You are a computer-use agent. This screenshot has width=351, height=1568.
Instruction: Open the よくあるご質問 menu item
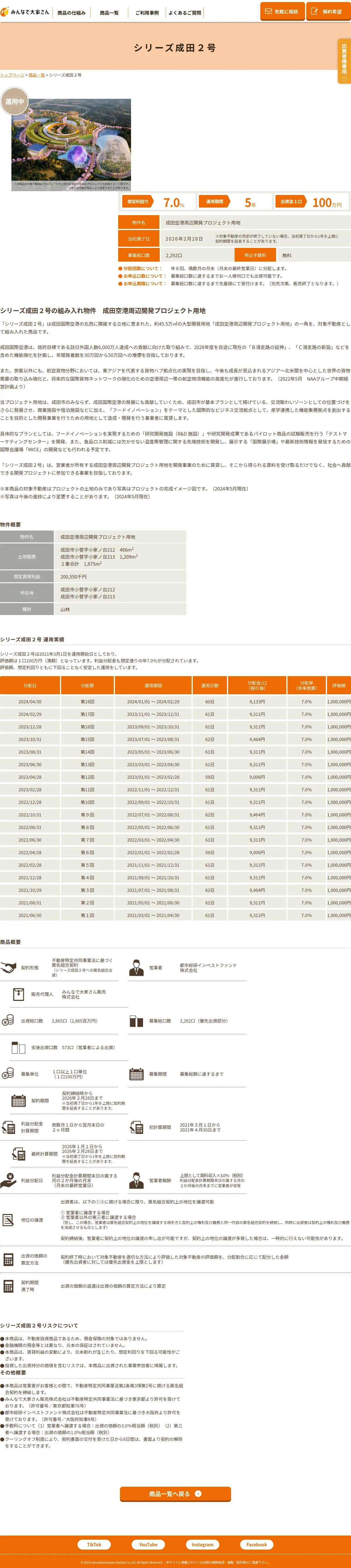pos(185,13)
